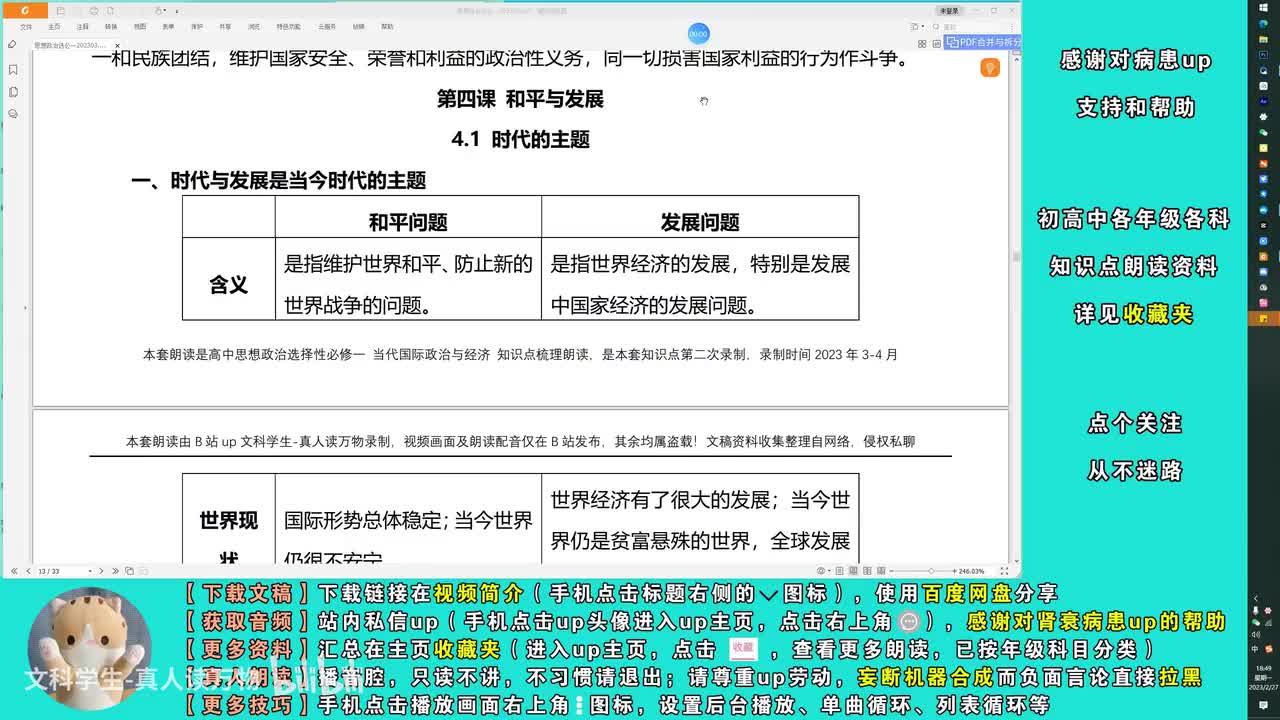Click the pen icon atop left sidebar
The height and width of the screenshot is (720, 1280).
pyautogui.click(x=12, y=45)
